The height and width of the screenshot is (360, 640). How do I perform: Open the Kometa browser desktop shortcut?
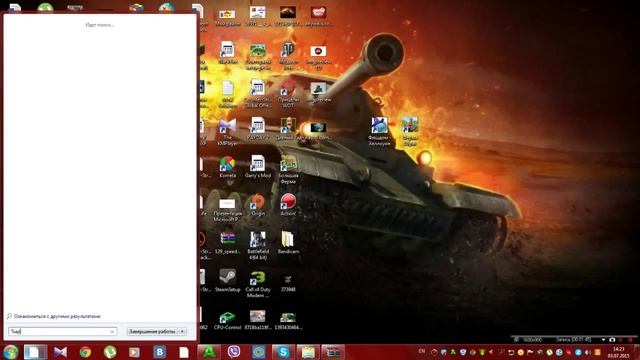tap(227, 167)
